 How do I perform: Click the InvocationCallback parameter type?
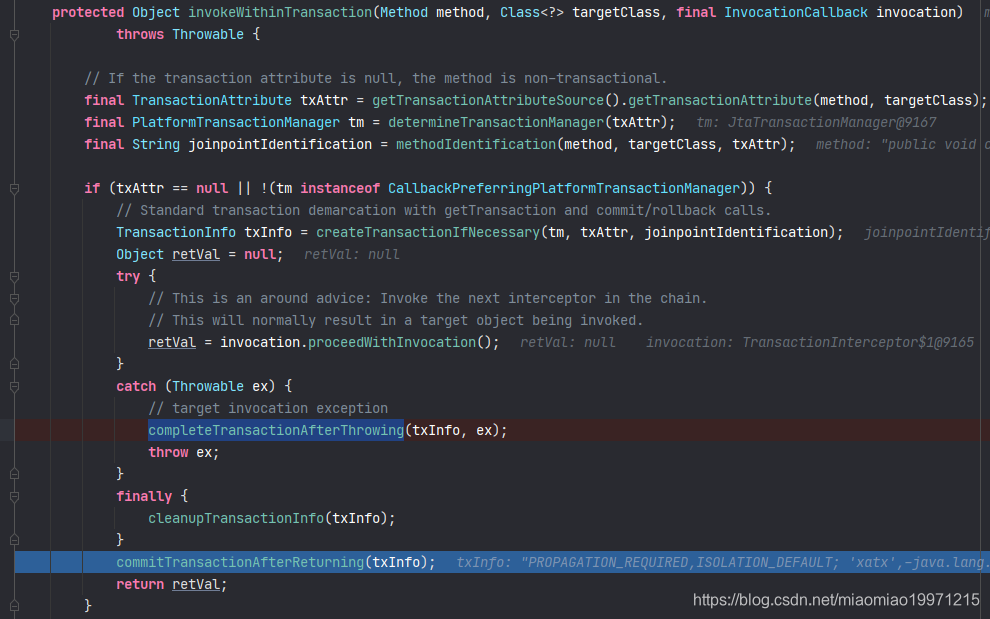(x=796, y=13)
